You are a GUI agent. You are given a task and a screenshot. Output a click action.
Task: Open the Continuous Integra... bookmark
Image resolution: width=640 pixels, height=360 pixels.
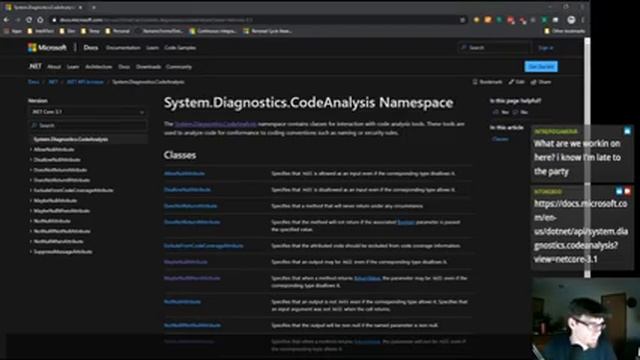tap(213, 31)
